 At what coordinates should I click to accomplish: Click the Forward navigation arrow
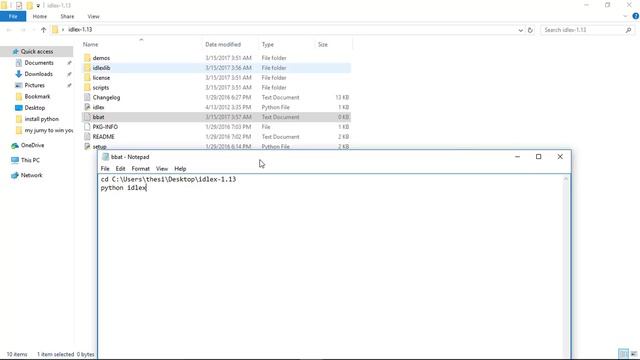pos(23,30)
